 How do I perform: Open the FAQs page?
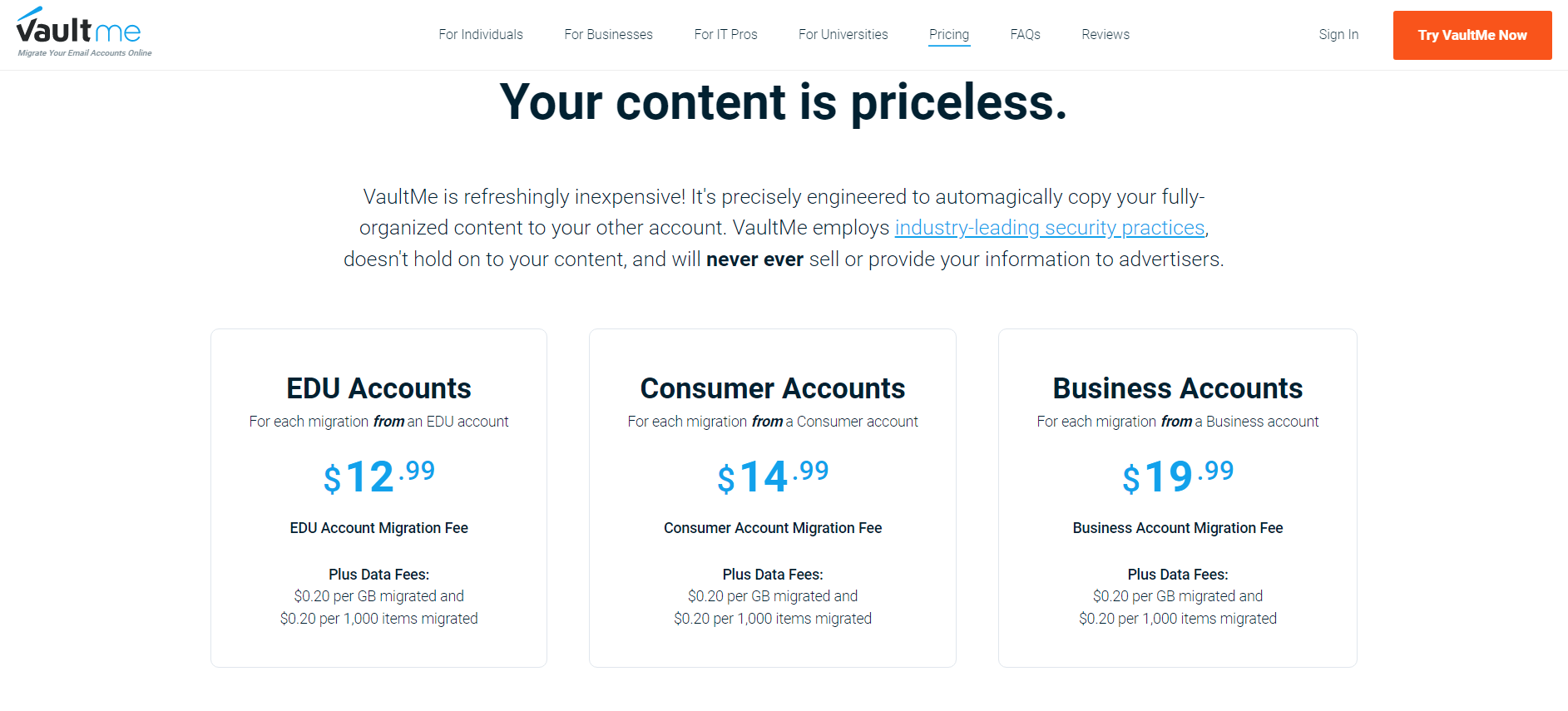click(1025, 34)
